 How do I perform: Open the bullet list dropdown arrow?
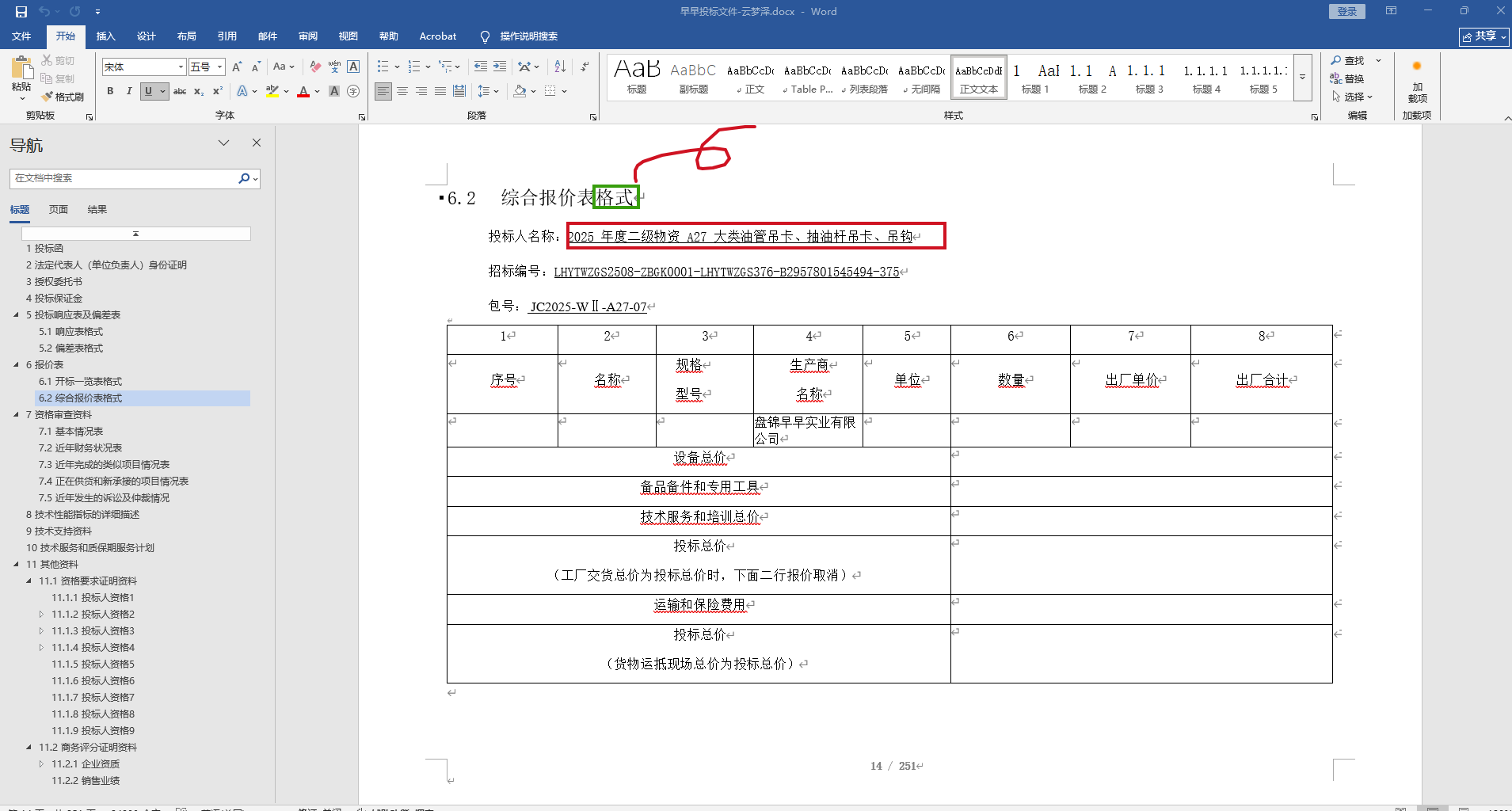[x=397, y=67]
